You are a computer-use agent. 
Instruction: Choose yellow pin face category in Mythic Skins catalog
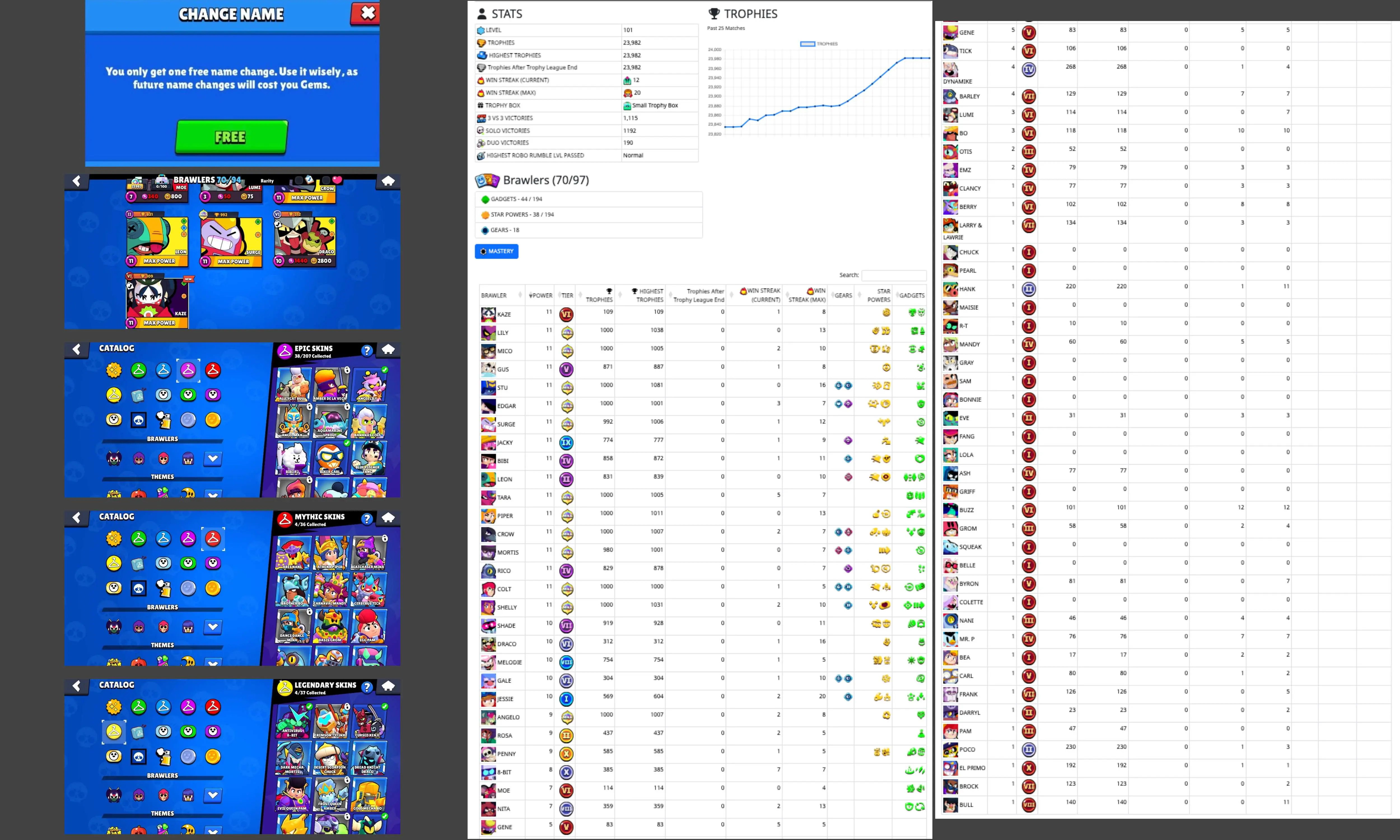click(x=114, y=588)
